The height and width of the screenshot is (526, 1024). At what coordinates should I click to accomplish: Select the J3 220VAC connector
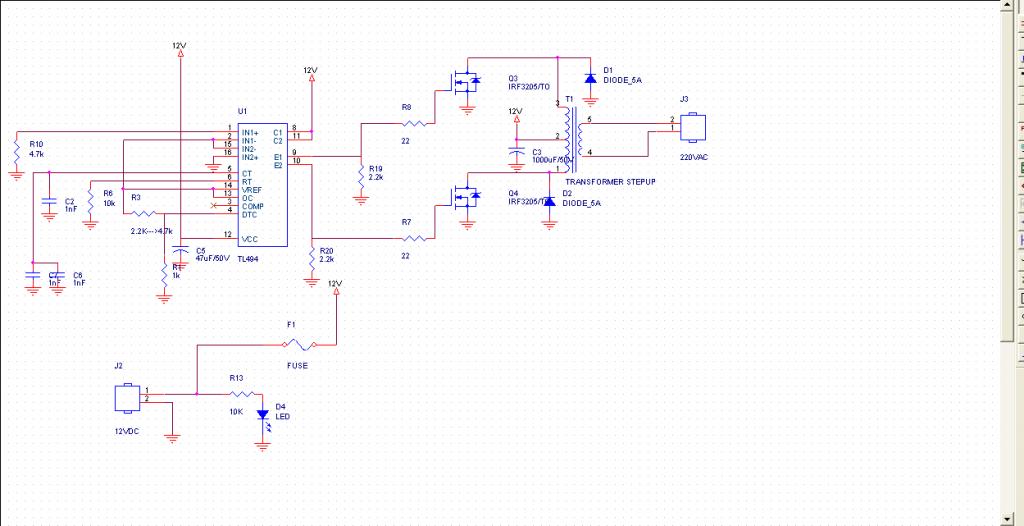coord(693,127)
